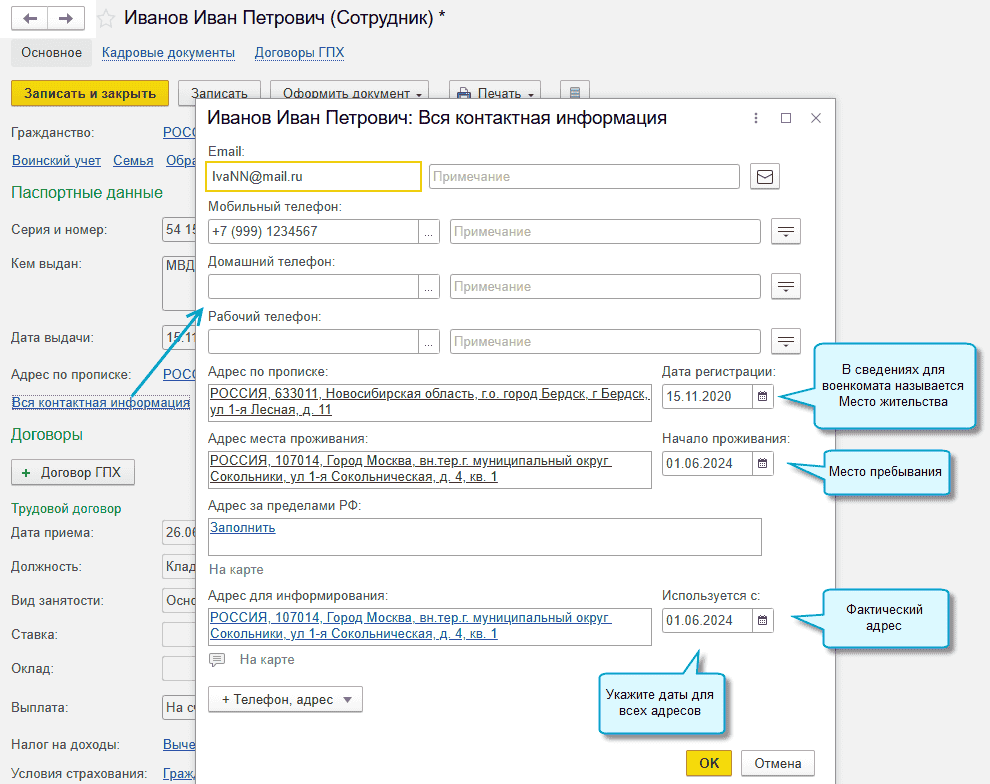
Task: Open dialog's three-dot more menu
Action: click(755, 118)
